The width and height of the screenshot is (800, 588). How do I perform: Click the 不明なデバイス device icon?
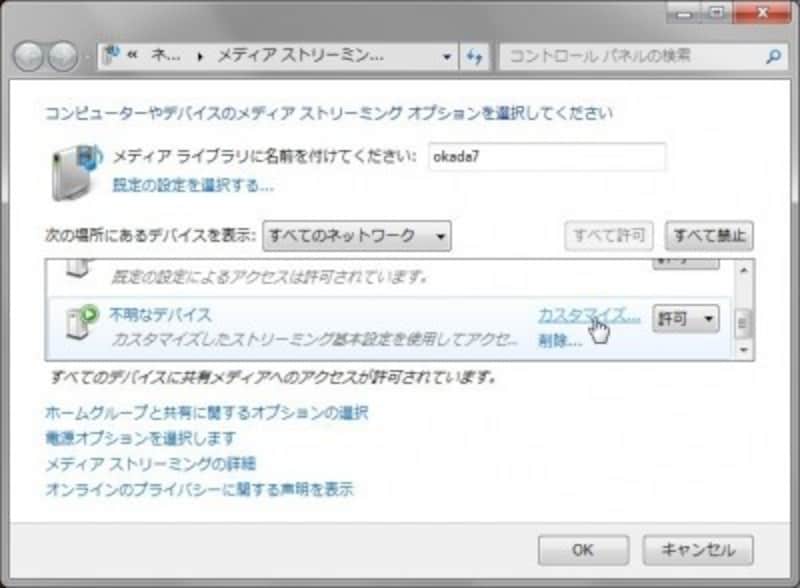[x=82, y=322]
